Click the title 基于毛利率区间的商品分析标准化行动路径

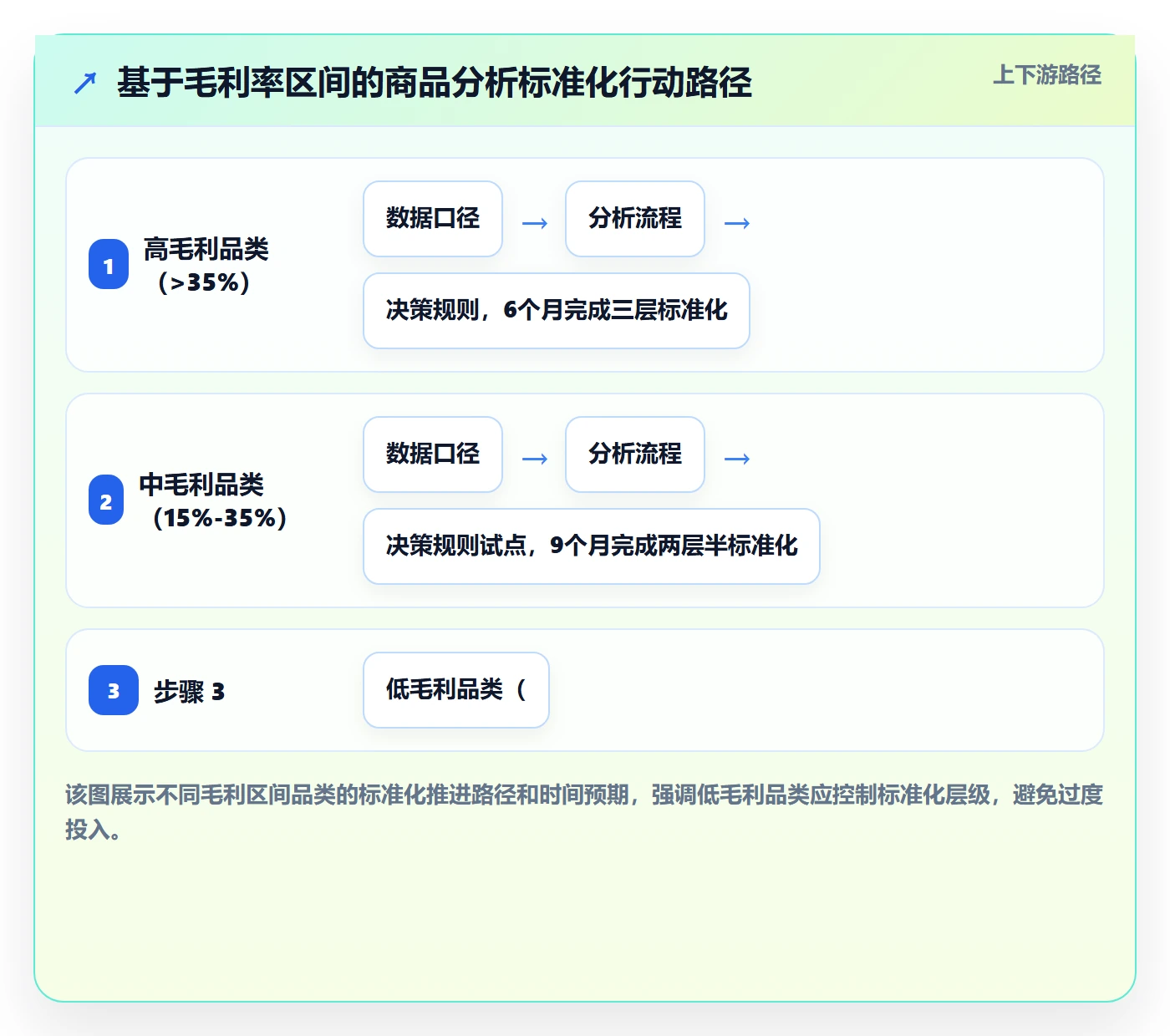[x=435, y=83]
